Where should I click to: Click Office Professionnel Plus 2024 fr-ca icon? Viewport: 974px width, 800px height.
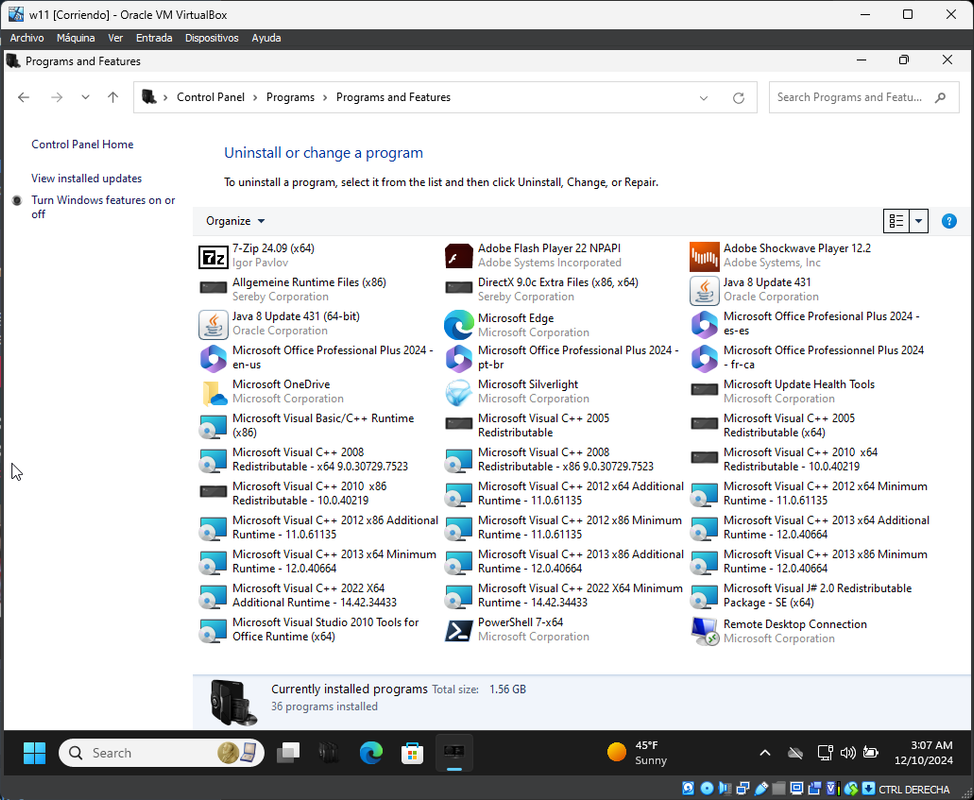coord(704,358)
